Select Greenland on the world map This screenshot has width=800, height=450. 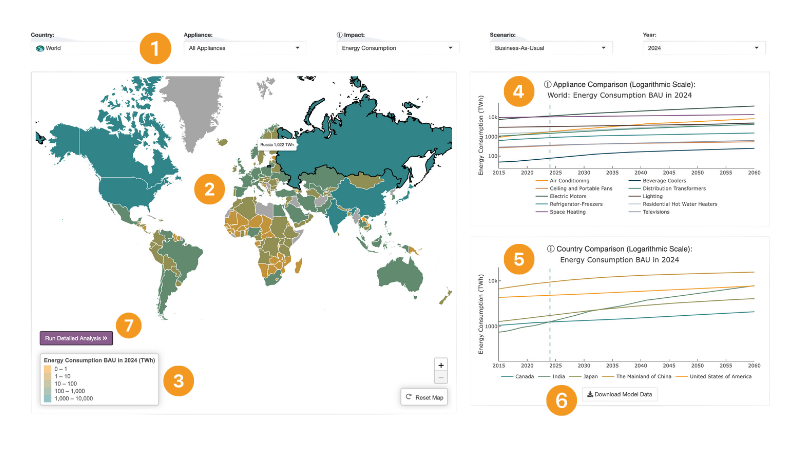click(x=193, y=110)
